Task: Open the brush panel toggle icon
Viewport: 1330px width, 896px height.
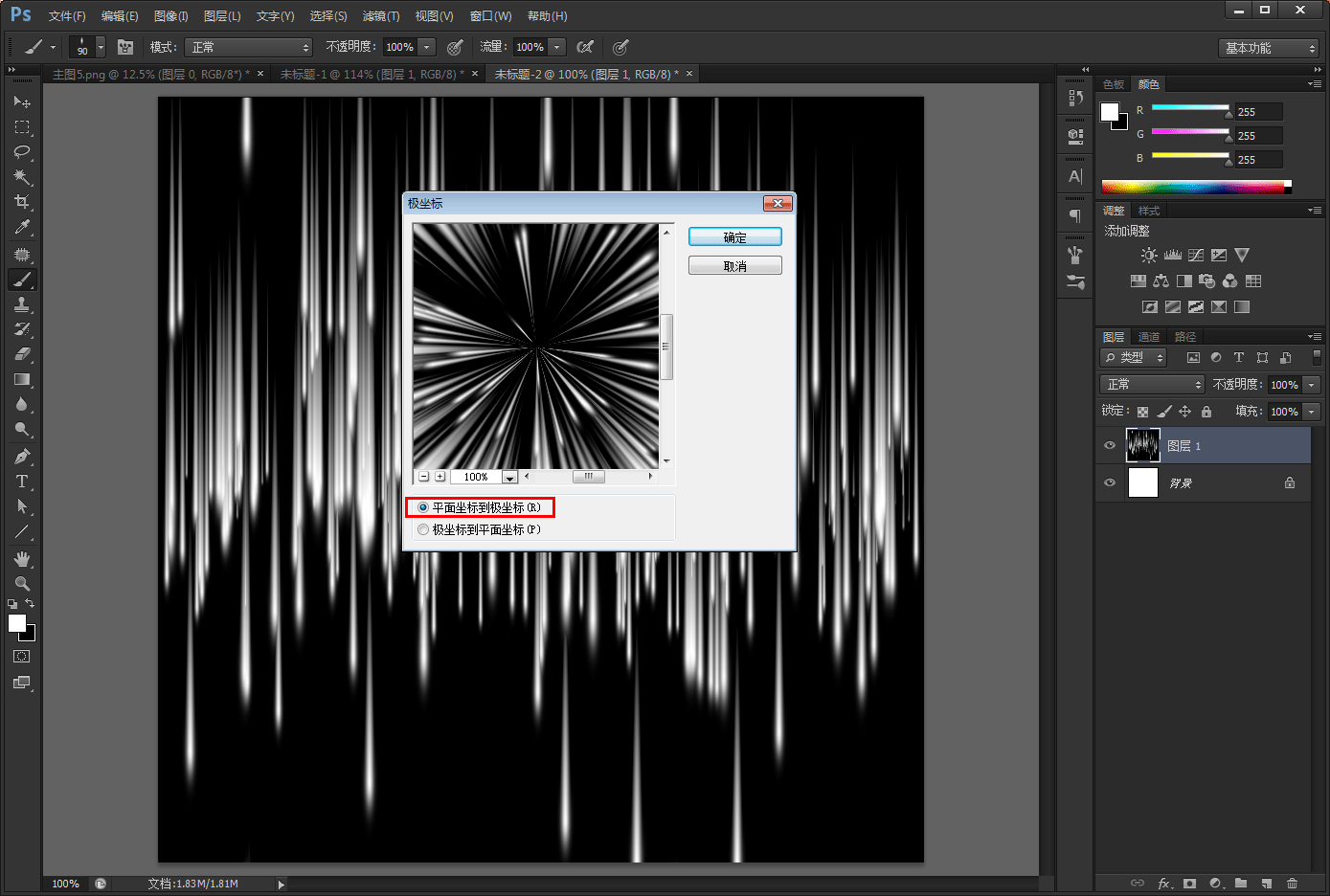Action: [x=125, y=47]
